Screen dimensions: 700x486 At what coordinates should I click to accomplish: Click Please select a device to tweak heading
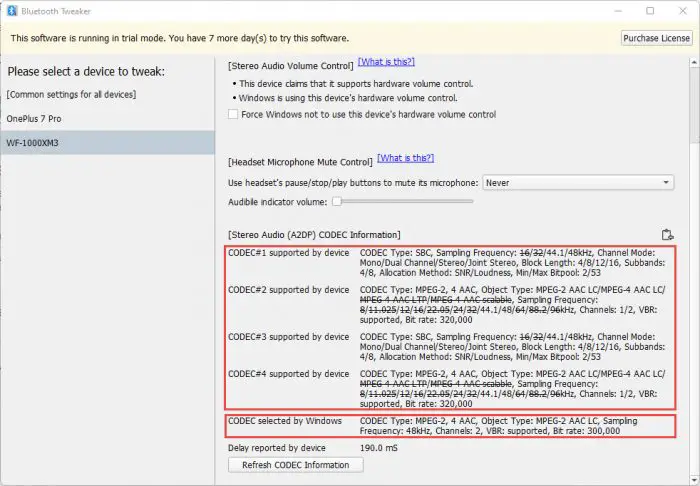click(86, 71)
